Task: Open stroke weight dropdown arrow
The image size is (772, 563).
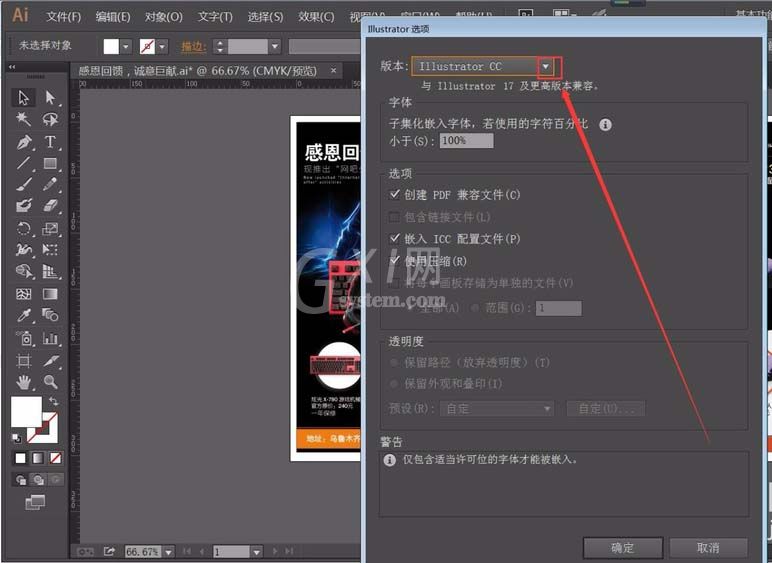Action: [x=275, y=47]
